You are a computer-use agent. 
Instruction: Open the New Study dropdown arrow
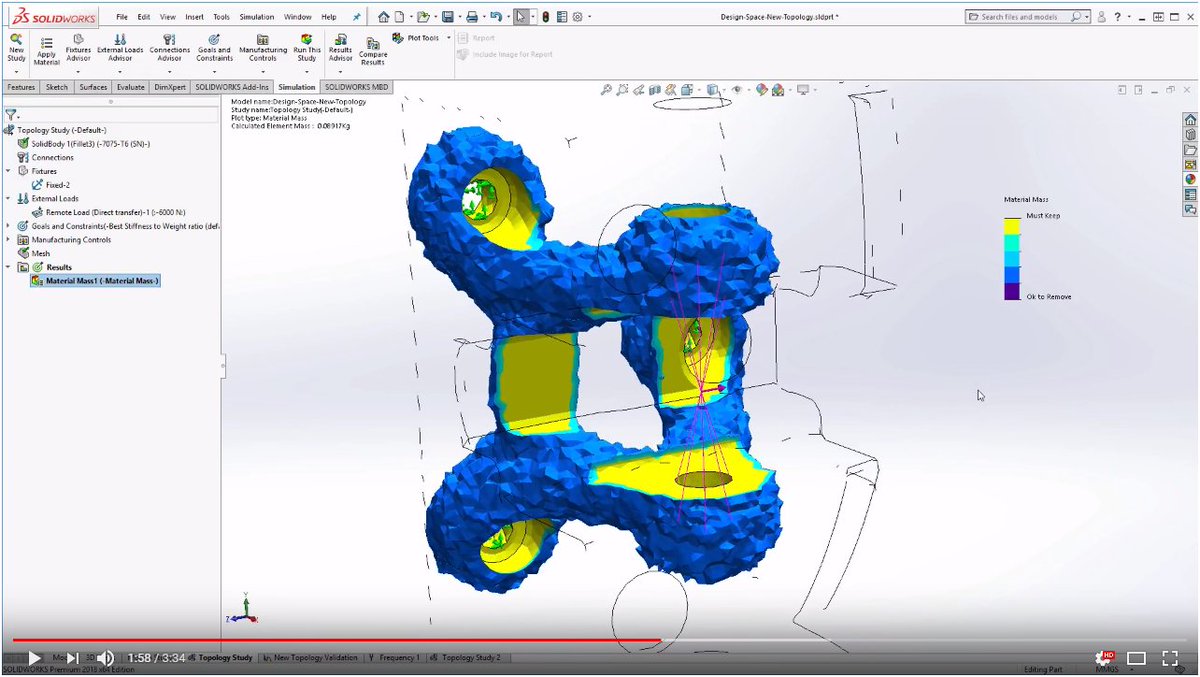tap(16, 70)
